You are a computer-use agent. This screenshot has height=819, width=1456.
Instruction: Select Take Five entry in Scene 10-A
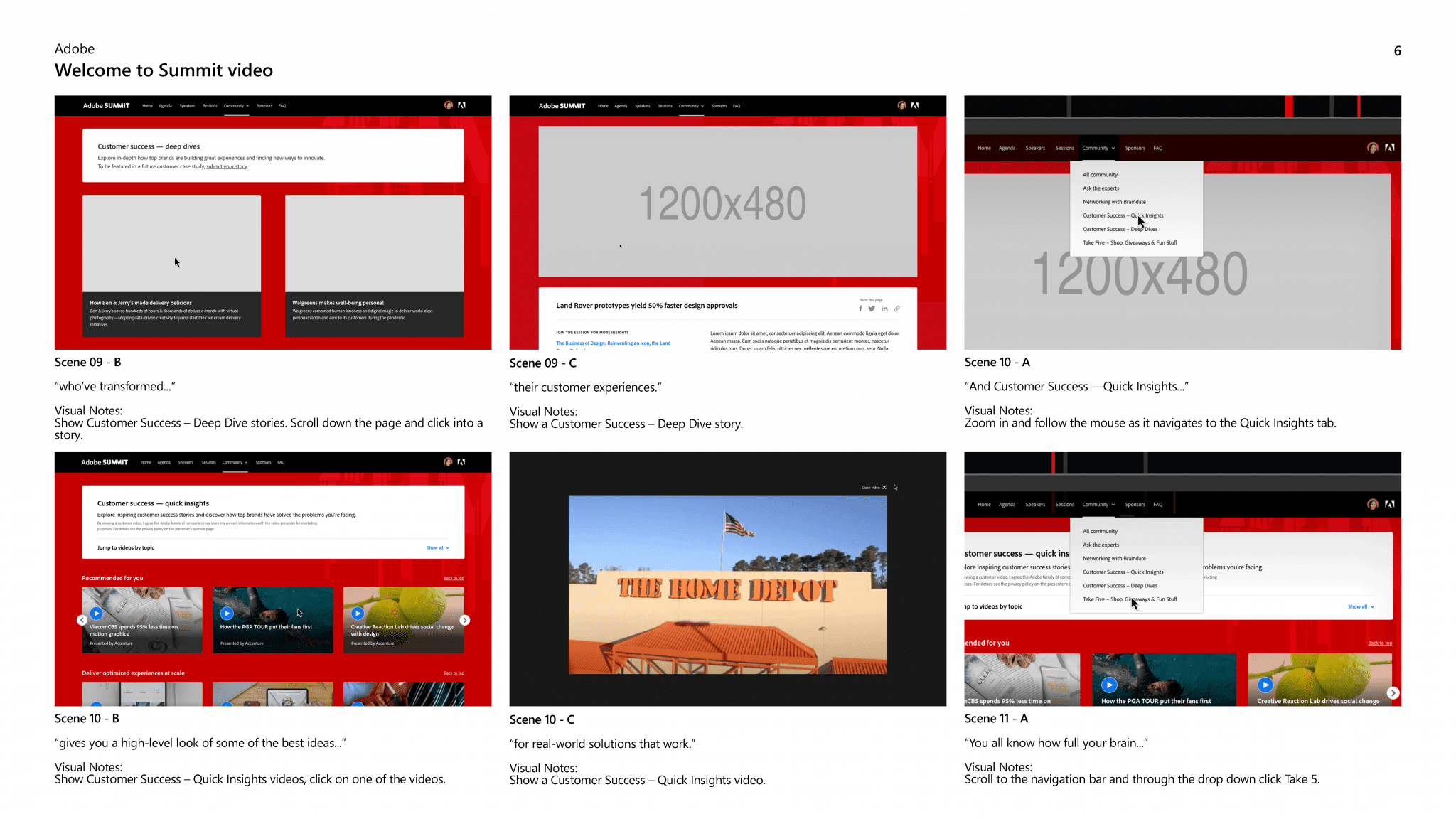(1130, 242)
